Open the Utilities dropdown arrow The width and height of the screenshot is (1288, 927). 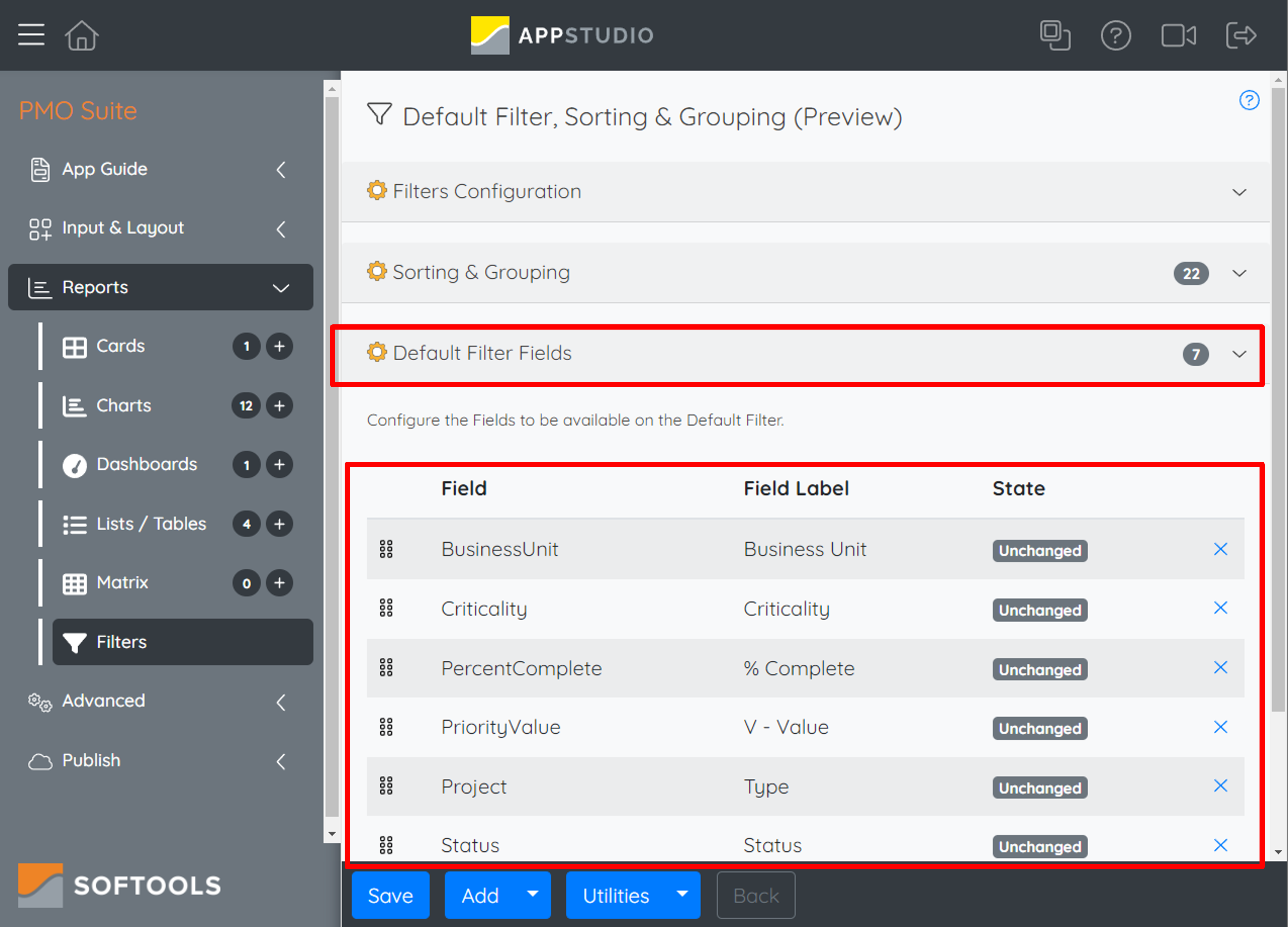(682, 894)
